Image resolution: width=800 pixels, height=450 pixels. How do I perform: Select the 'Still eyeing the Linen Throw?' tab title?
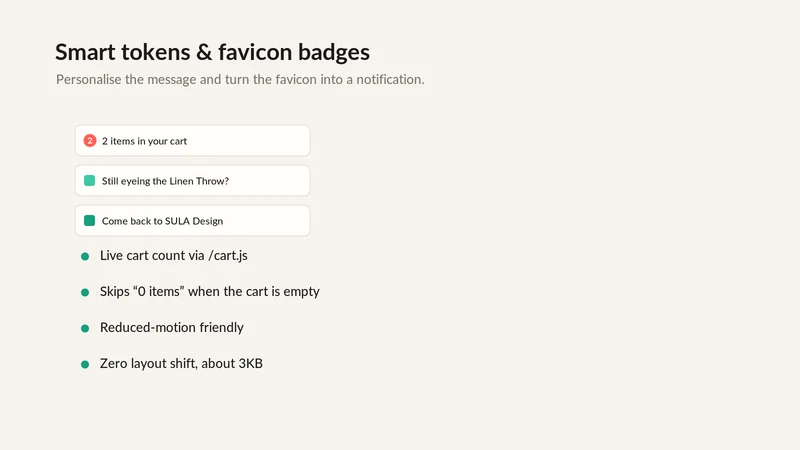(x=165, y=181)
